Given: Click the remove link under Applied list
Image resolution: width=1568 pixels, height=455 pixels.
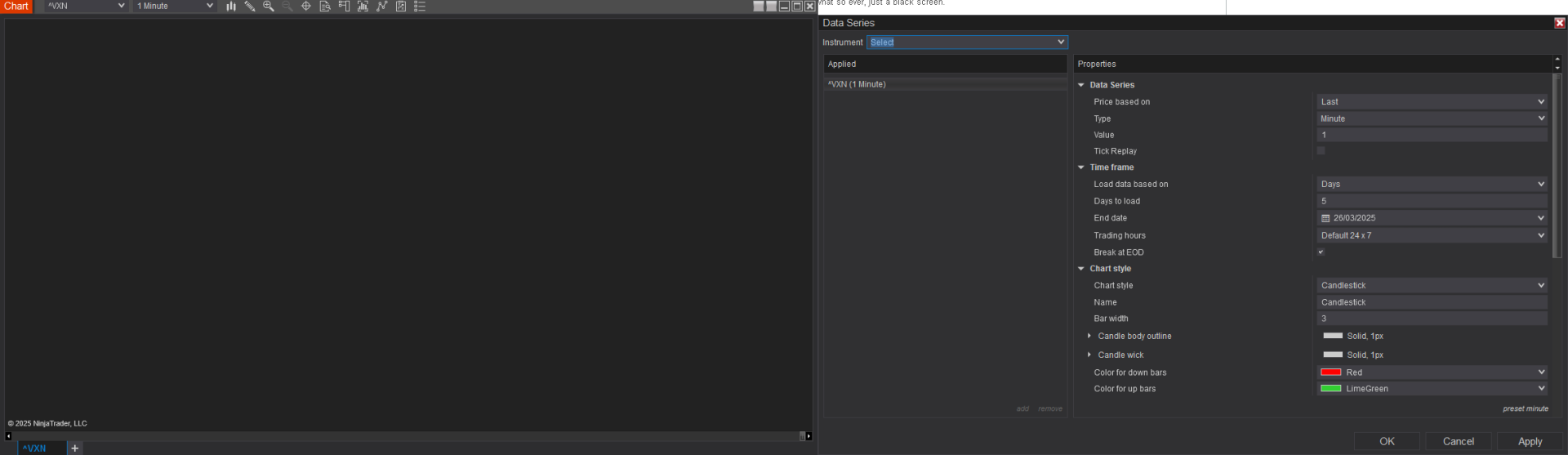Looking at the screenshot, I should coord(1050,408).
